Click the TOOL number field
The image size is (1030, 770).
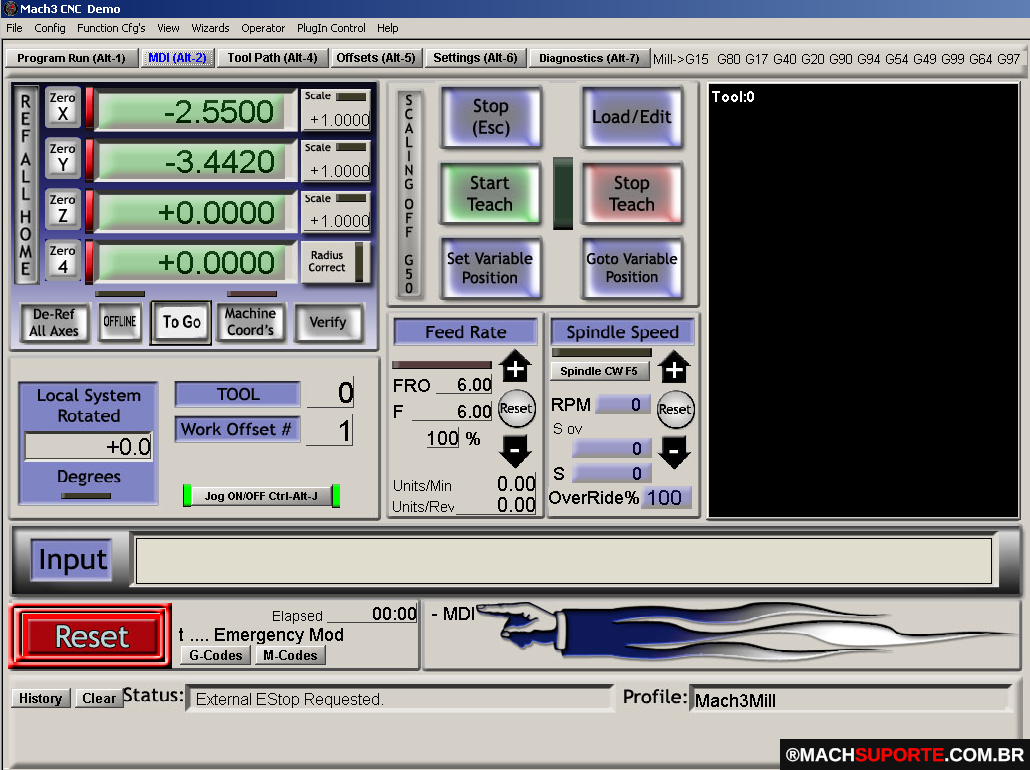(x=330, y=393)
